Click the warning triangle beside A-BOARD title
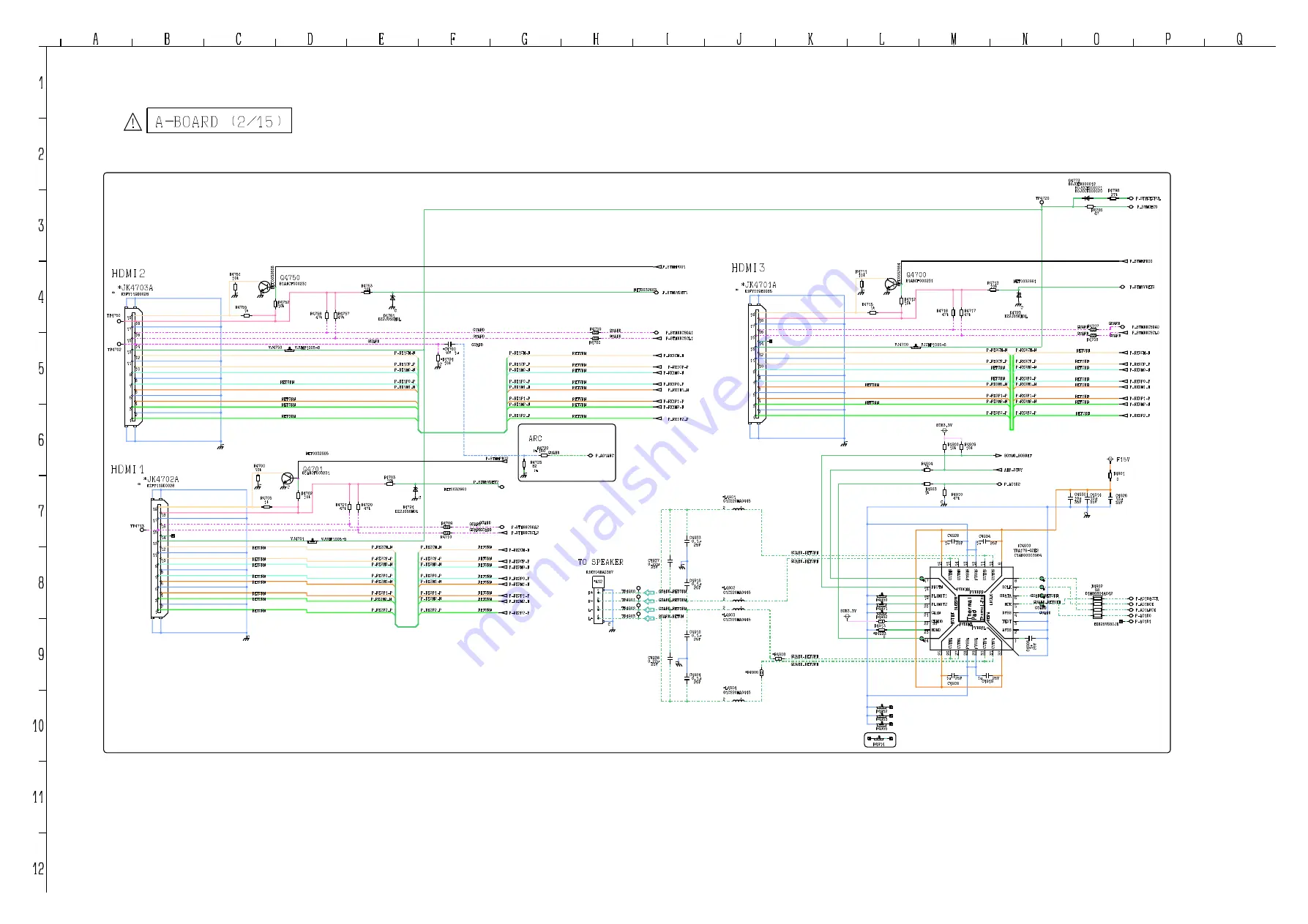This screenshot has width=1308, height=924. pos(132,122)
